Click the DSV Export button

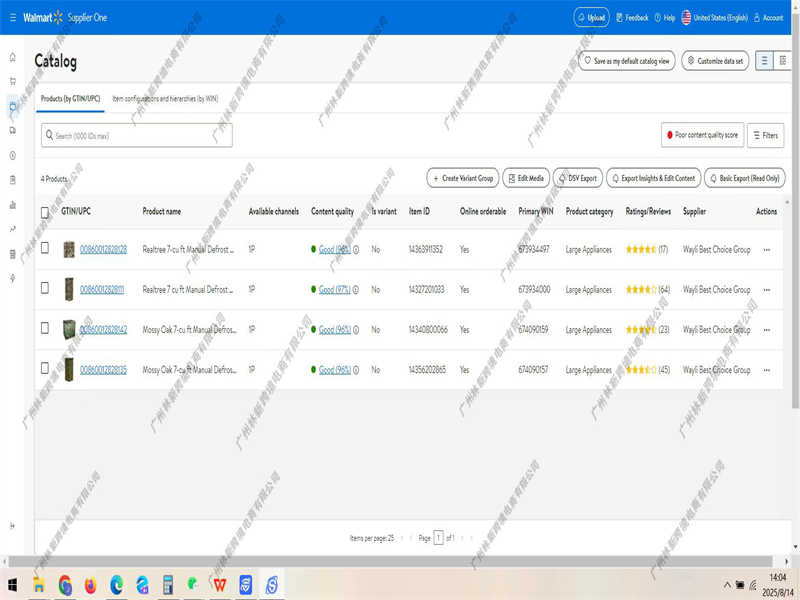pos(578,178)
